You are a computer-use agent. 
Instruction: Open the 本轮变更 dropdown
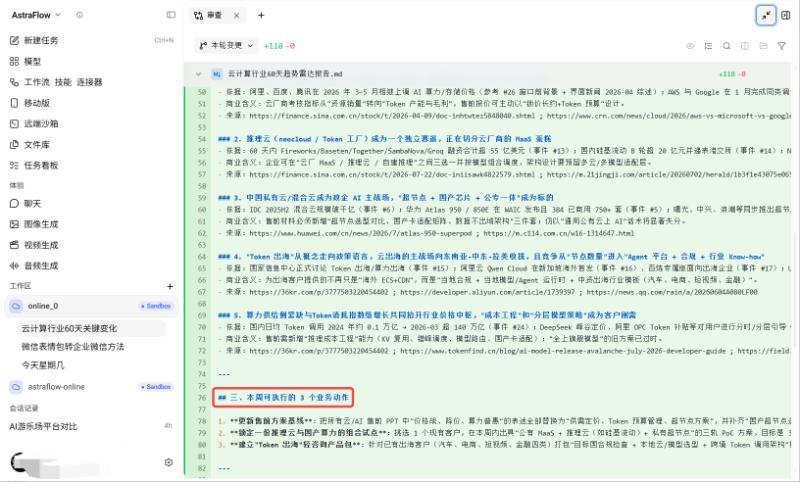pos(226,45)
